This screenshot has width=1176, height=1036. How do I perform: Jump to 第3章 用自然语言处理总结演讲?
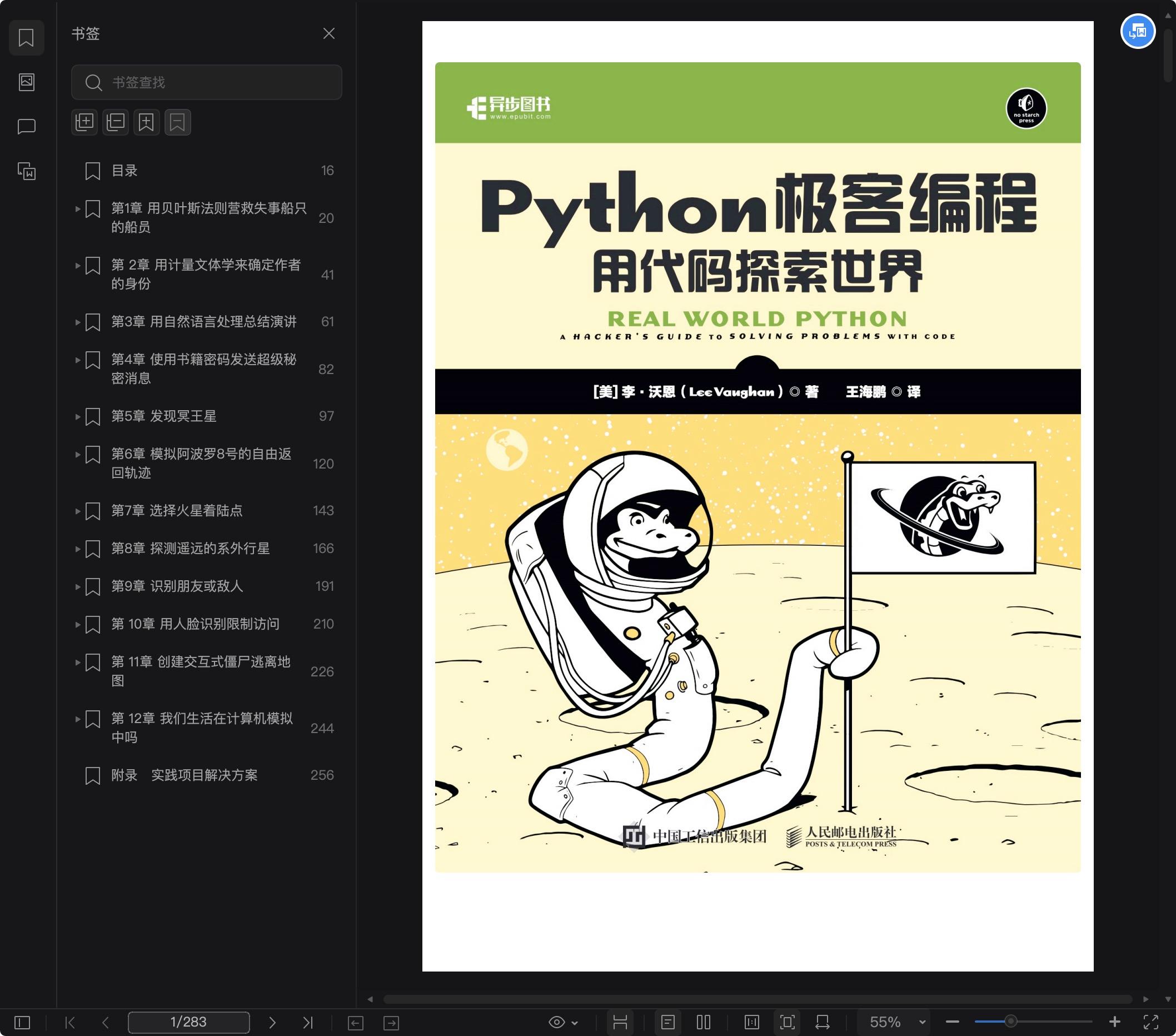click(x=203, y=322)
